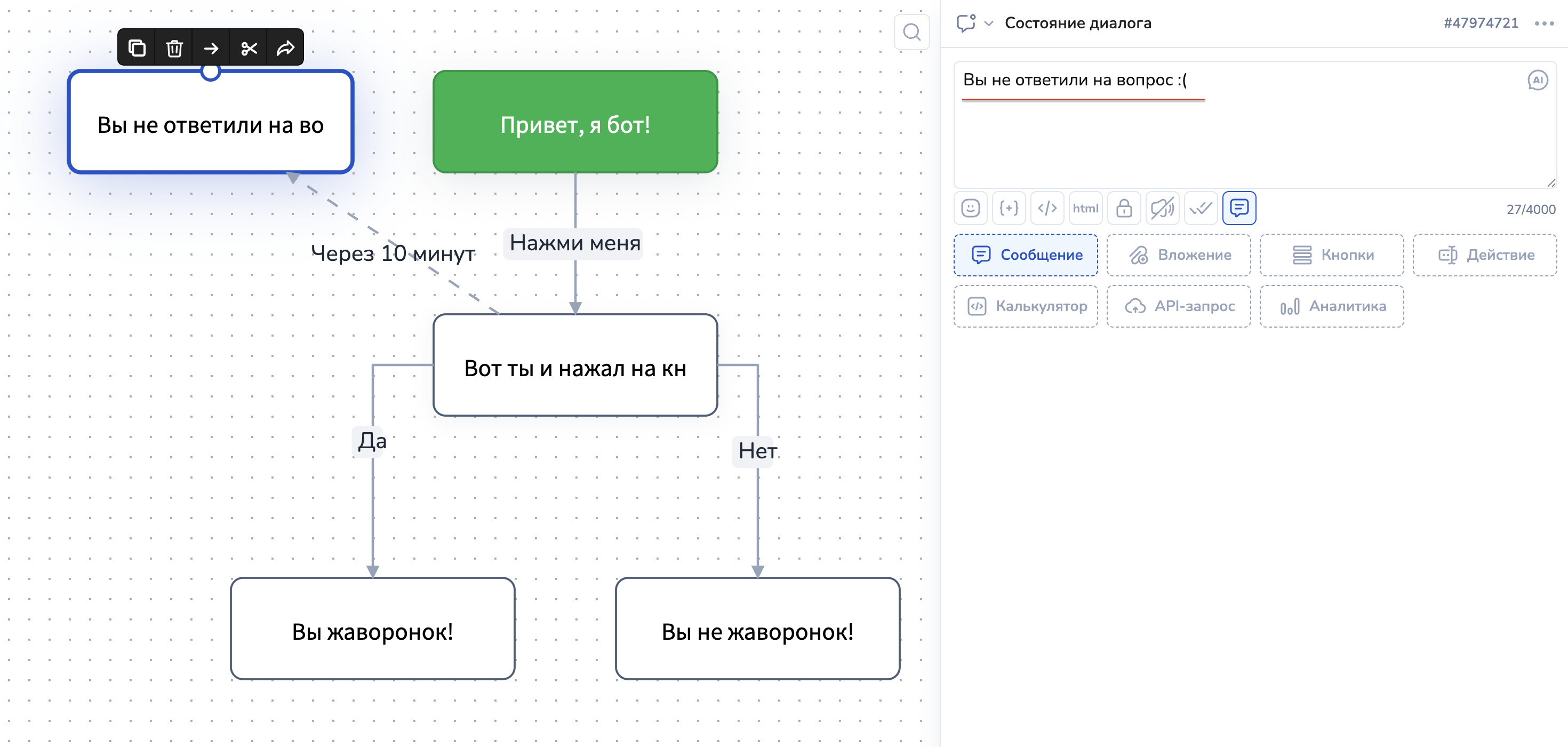Viewport: 1568px width, 747px height.
Task: Open the emoji picker icon
Action: tap(970, 208)
